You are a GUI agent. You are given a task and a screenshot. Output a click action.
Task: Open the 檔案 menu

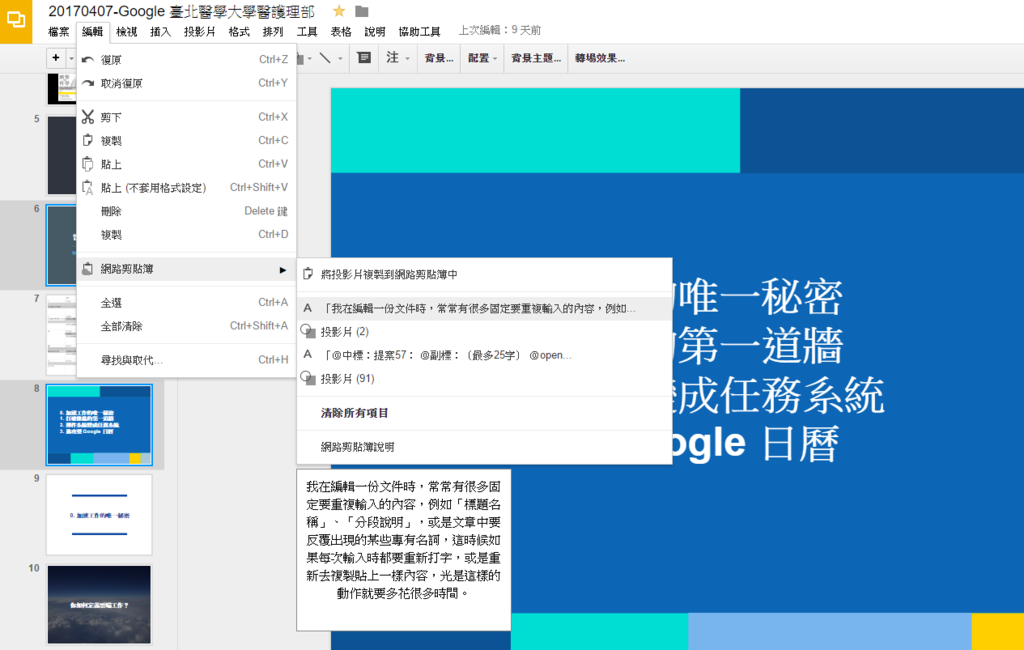pos(59,31)
